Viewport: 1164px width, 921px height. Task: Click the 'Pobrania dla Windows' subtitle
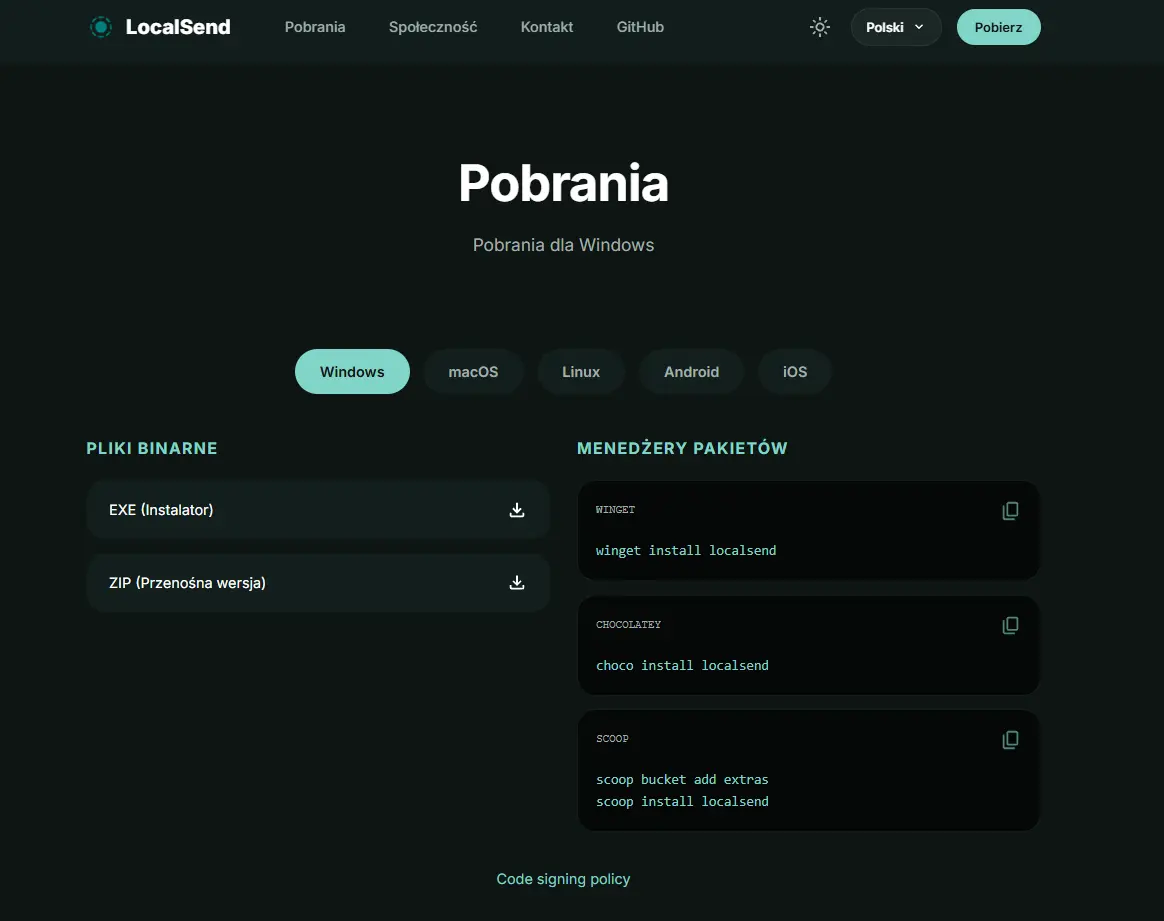click(563, 245)
